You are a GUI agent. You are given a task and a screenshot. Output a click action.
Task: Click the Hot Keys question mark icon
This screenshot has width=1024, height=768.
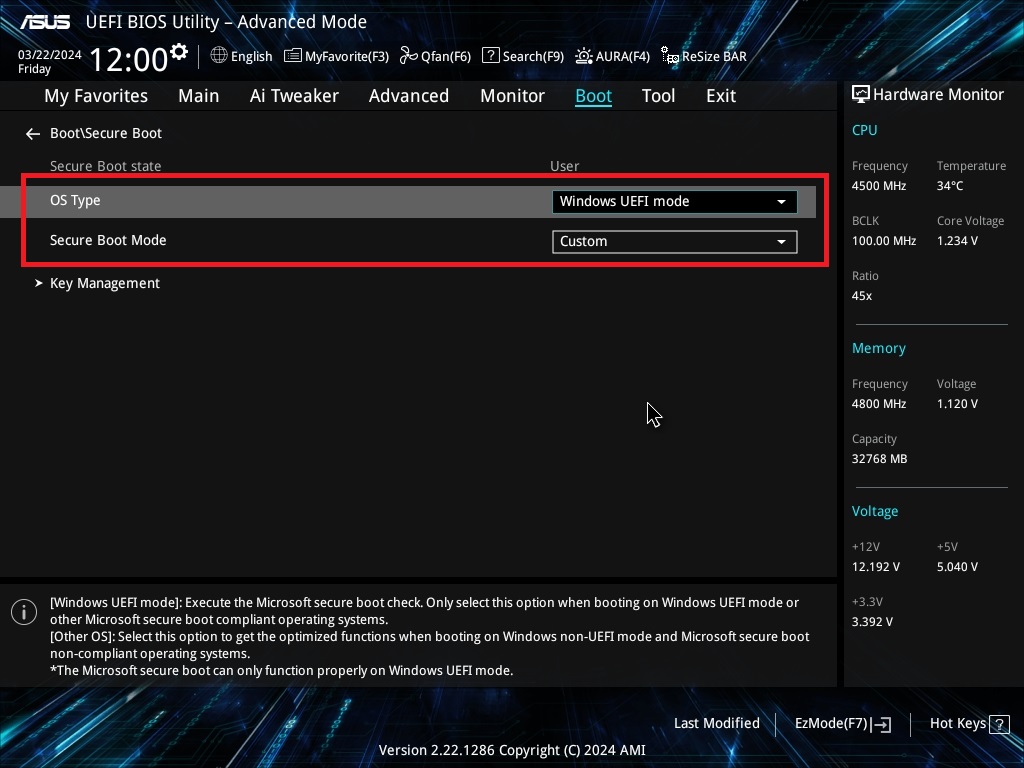coord(998,724)
